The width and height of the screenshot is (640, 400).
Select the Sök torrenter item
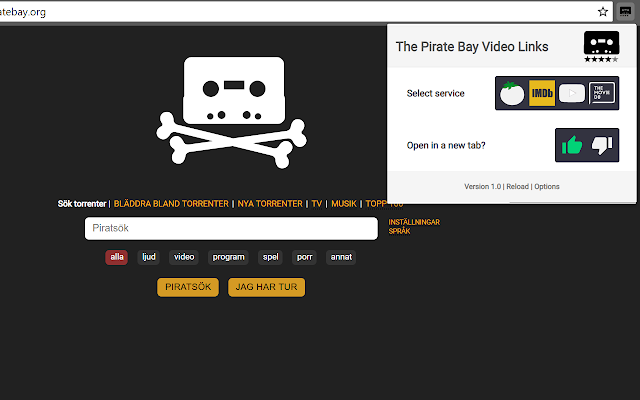[x=82, y=204]
